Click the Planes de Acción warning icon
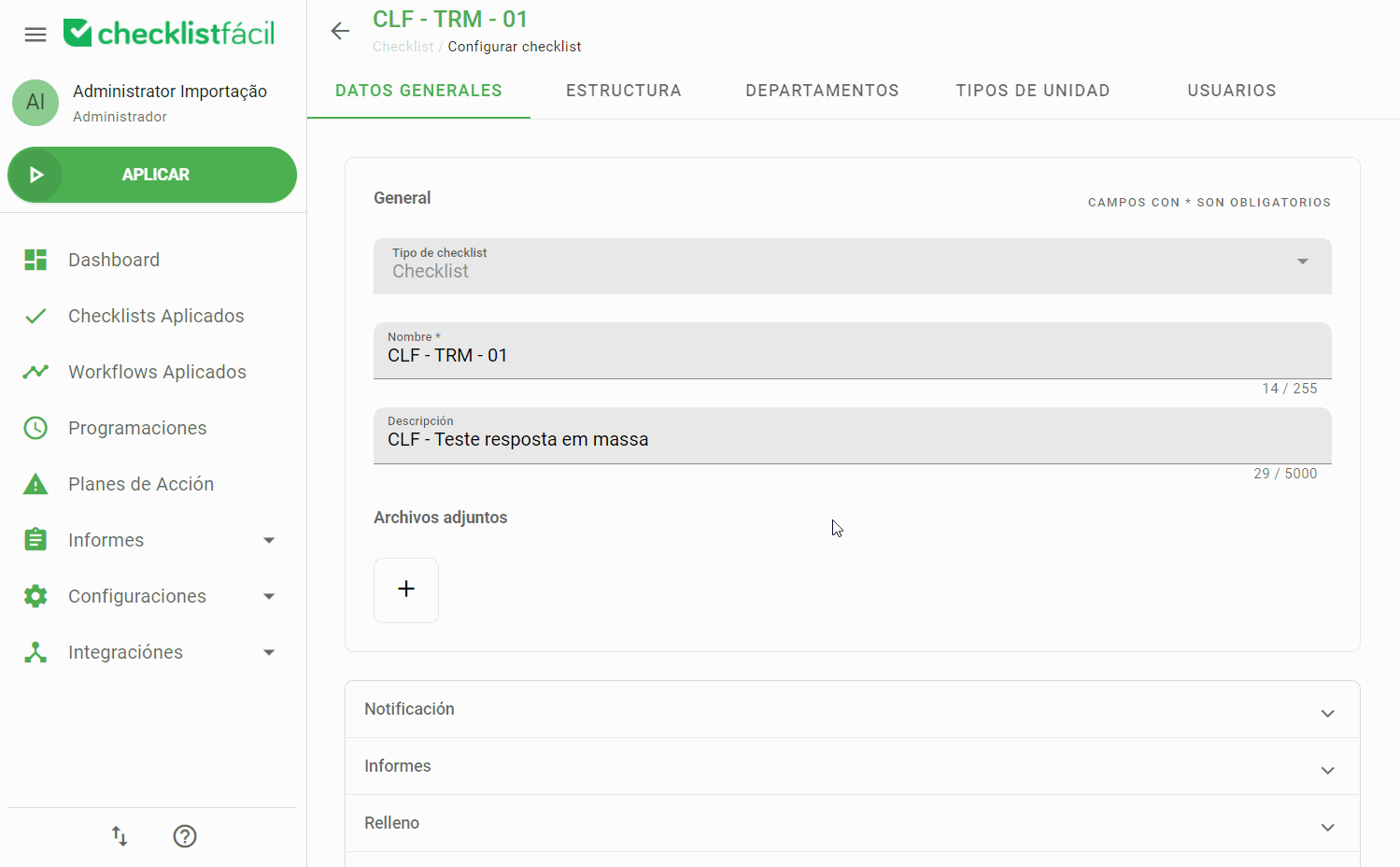Screen dimensions: 1400x867 tap(35, 484)
